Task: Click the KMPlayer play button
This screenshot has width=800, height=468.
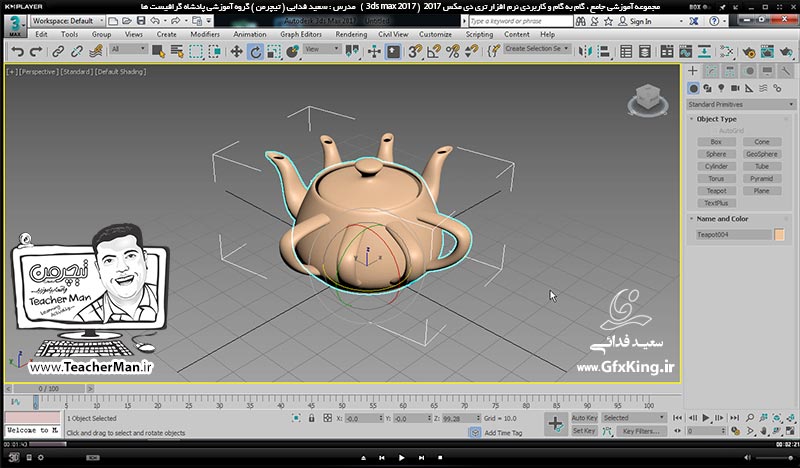Action: pyautogui.click(x=402, y=458)
